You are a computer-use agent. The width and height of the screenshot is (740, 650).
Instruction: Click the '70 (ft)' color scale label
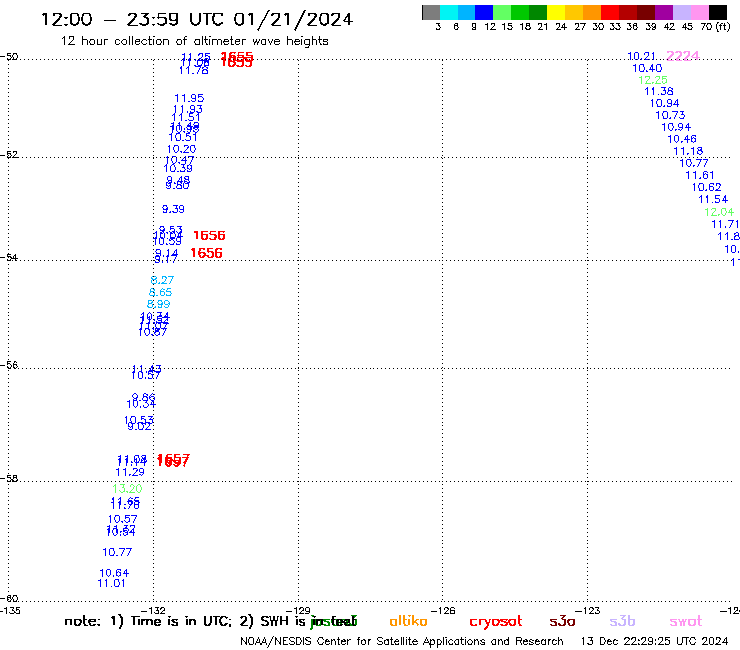(x=715, y=27)
